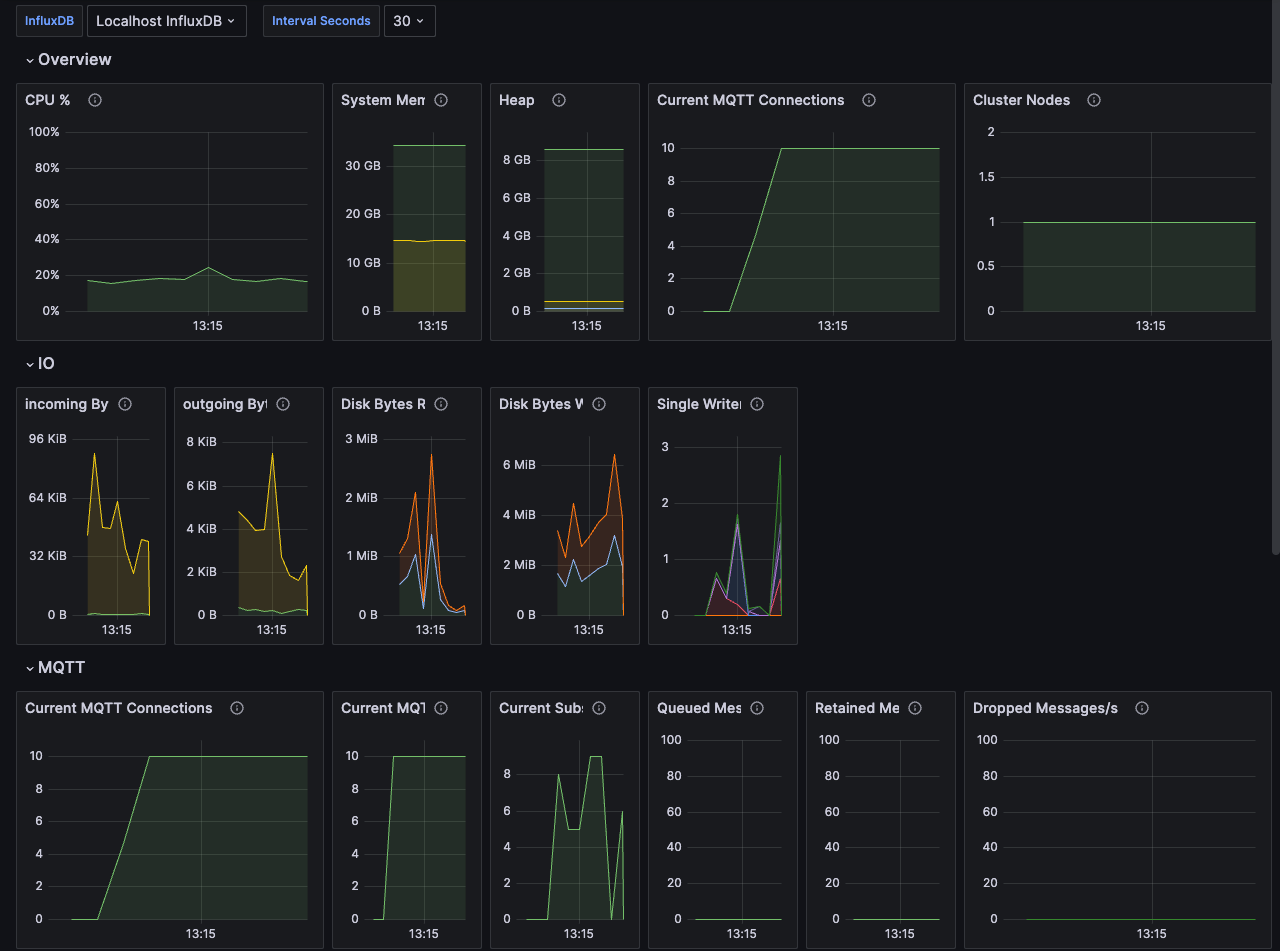Click info icon beside Heap panel title
The height and width of the screenshot is (951, 1280).
point(559,100)
